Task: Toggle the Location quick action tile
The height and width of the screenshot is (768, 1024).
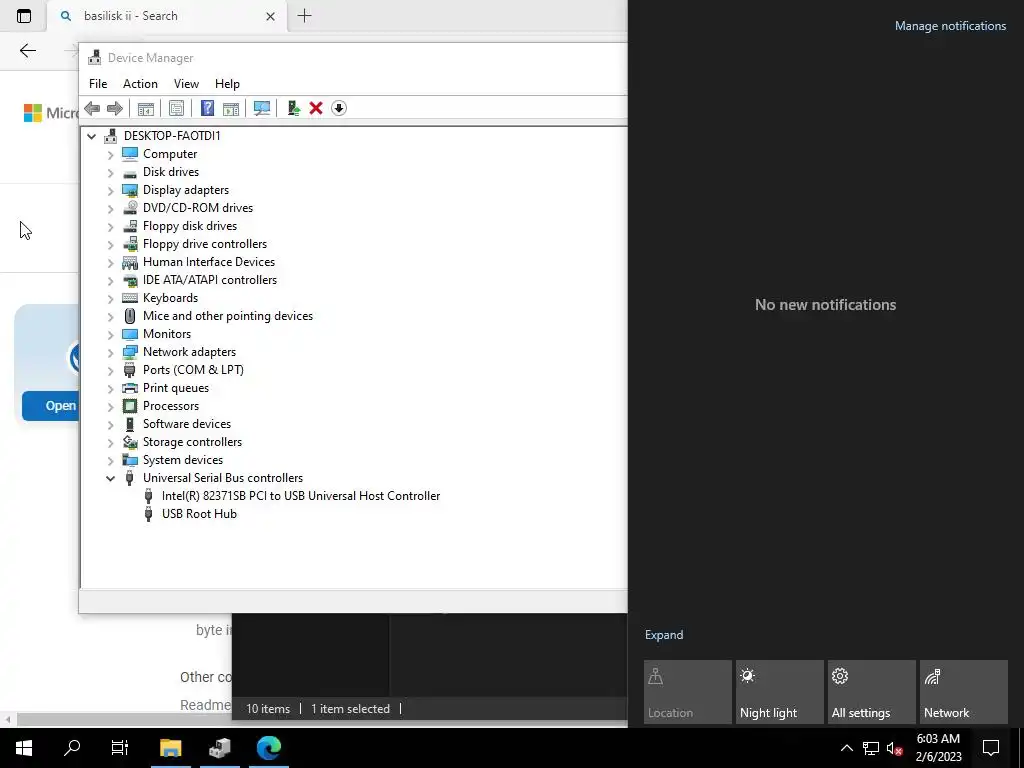Action: tap(688, 692)
